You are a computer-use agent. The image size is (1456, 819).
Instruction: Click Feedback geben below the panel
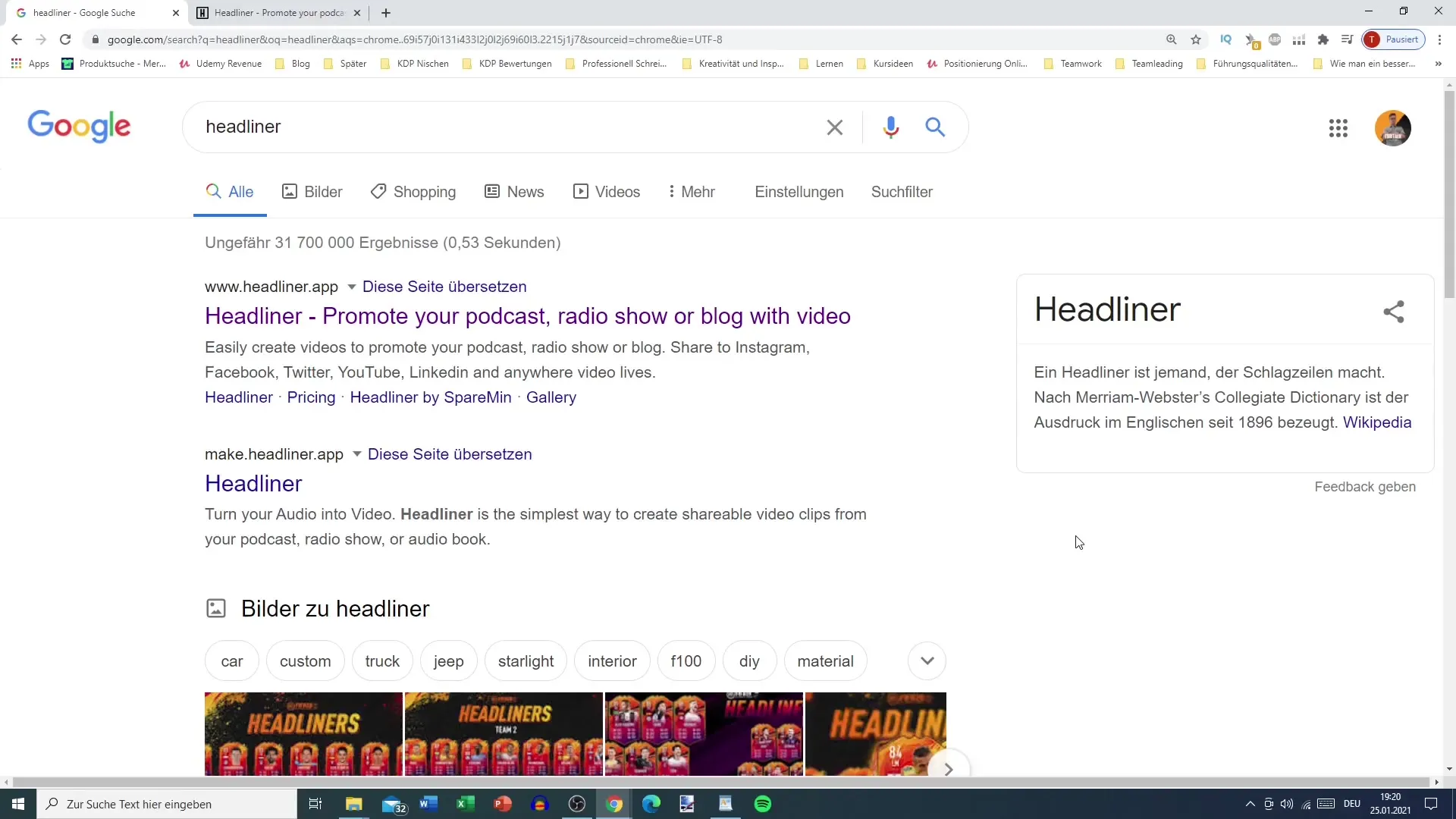pyautogui.click(x=1365, y=487)
